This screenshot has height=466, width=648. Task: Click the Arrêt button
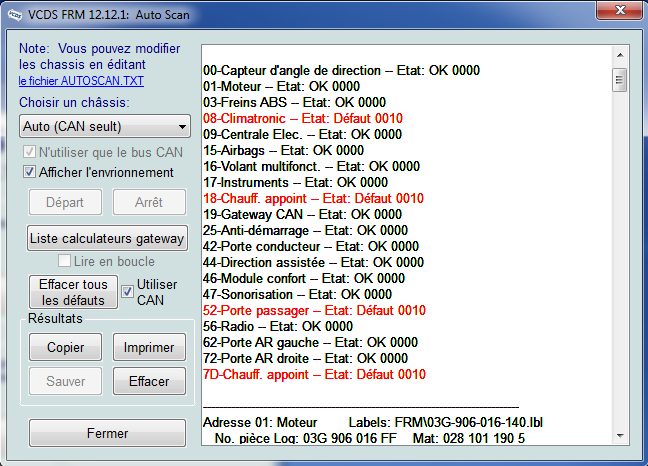(149, 202)
